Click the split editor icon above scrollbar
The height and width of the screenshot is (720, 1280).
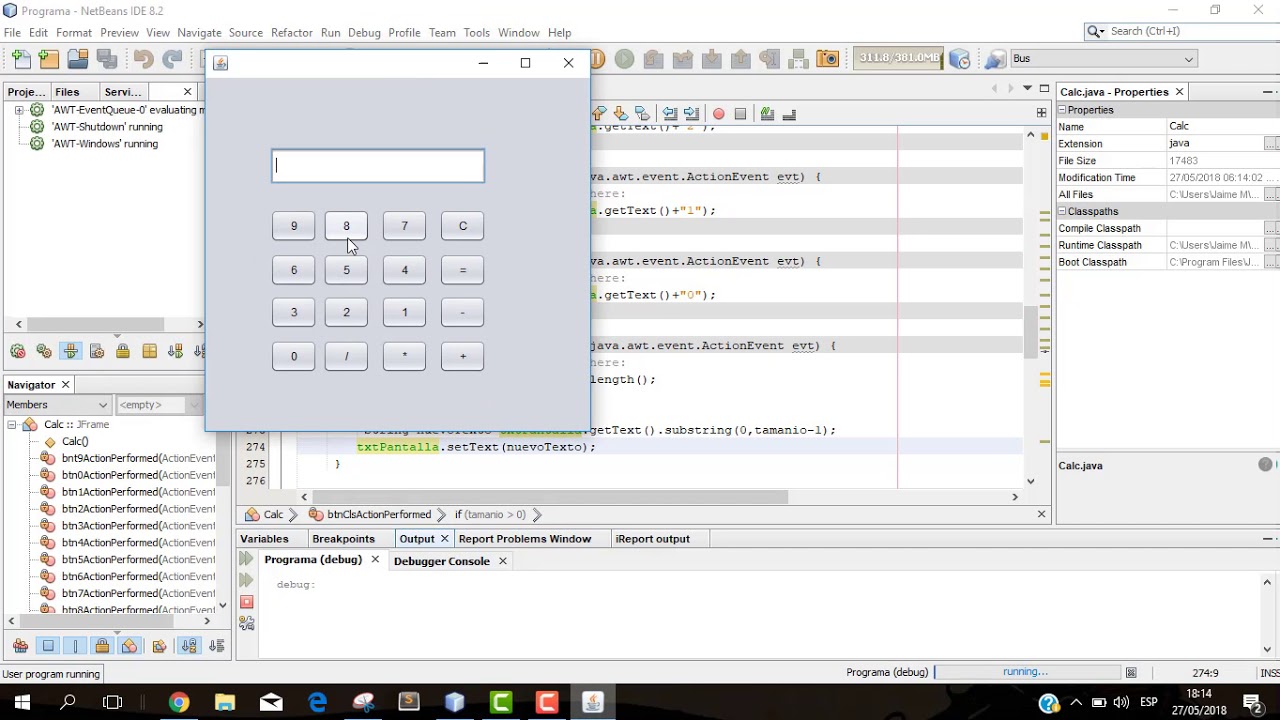point(1041,113)
